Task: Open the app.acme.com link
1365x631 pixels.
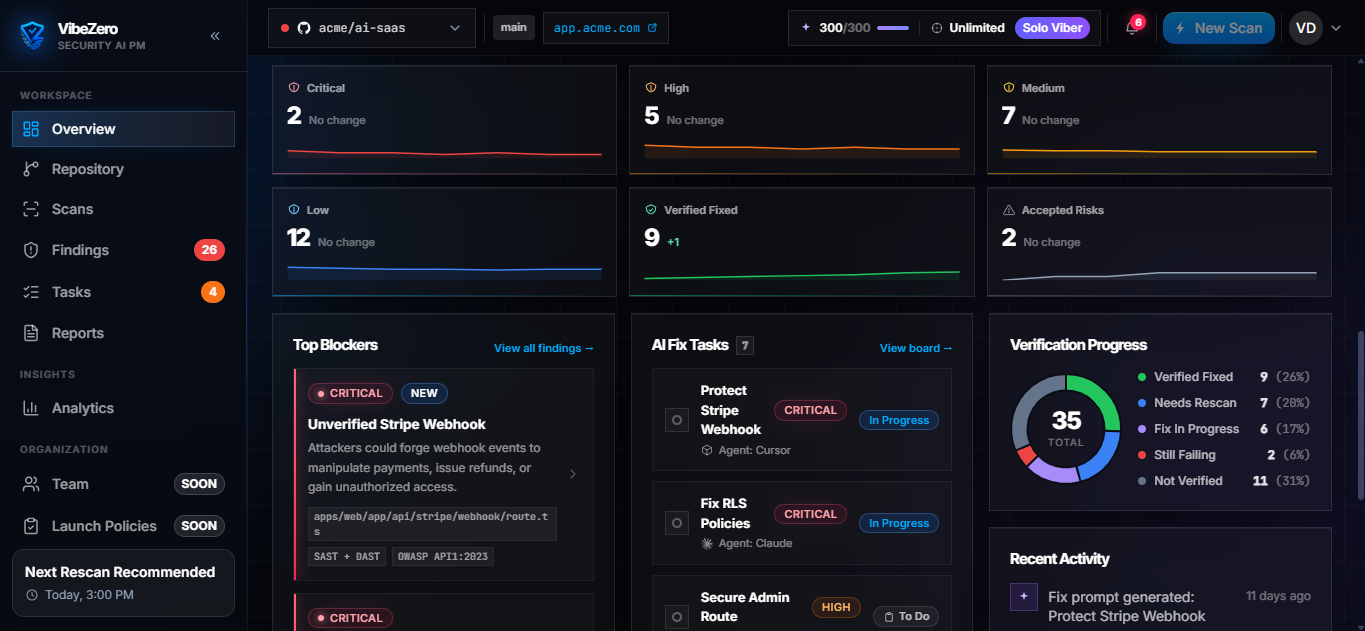Action: [605, 28]
